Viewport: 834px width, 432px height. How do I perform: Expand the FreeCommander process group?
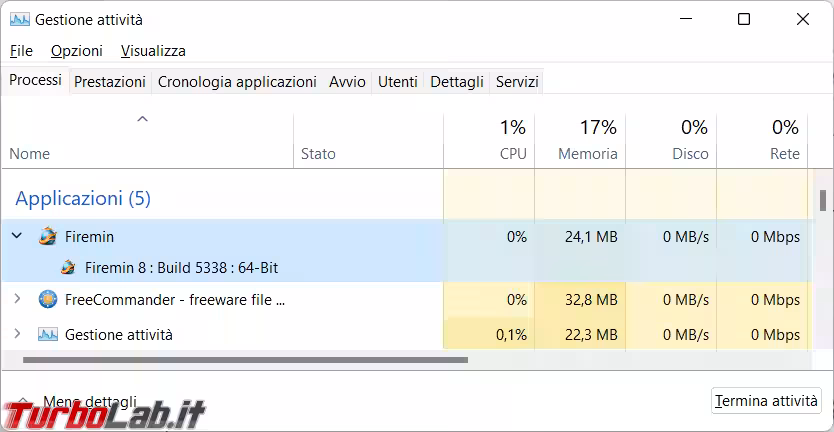click(17, 299)
